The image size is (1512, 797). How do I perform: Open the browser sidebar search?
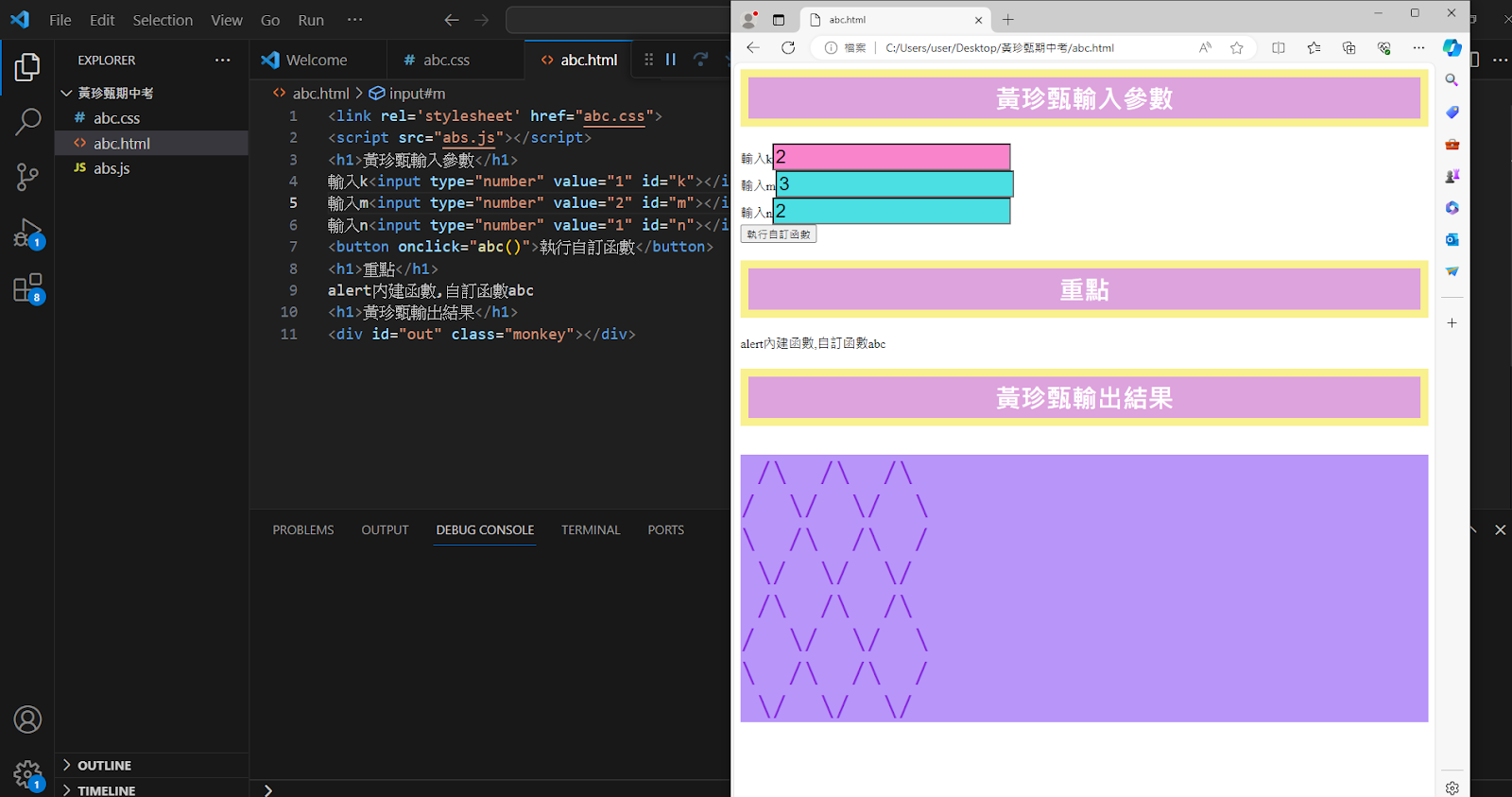tap(1452, 80)
